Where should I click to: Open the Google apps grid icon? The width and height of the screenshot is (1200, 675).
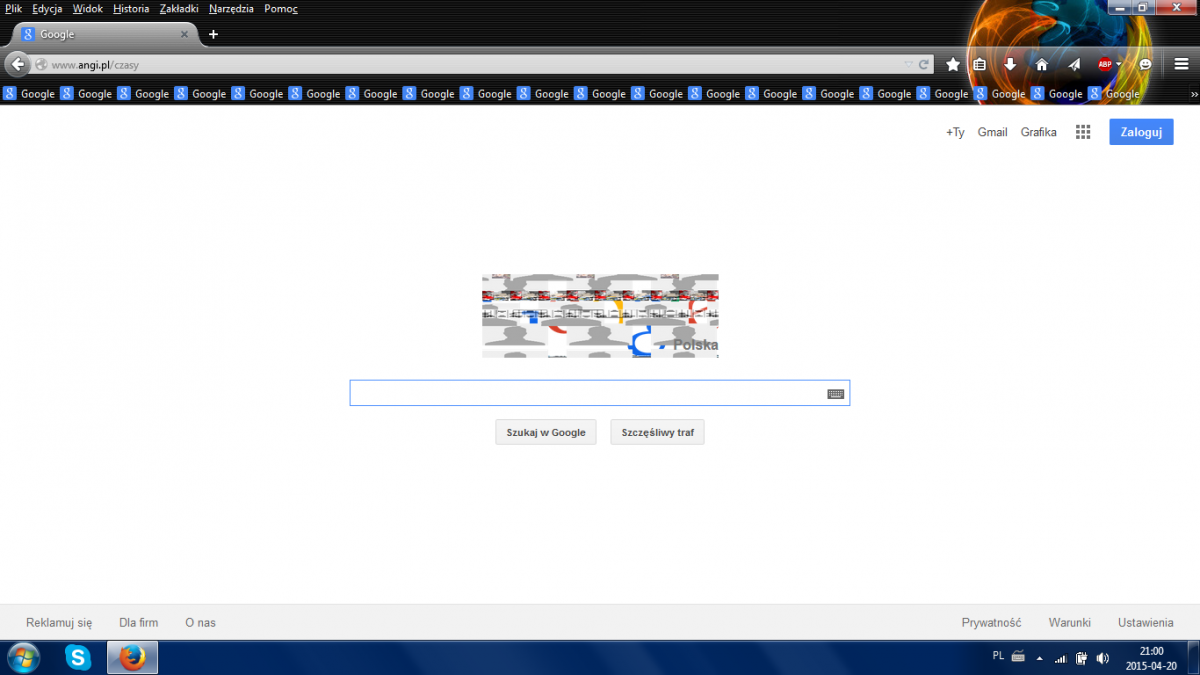(x=1082, y=132)
